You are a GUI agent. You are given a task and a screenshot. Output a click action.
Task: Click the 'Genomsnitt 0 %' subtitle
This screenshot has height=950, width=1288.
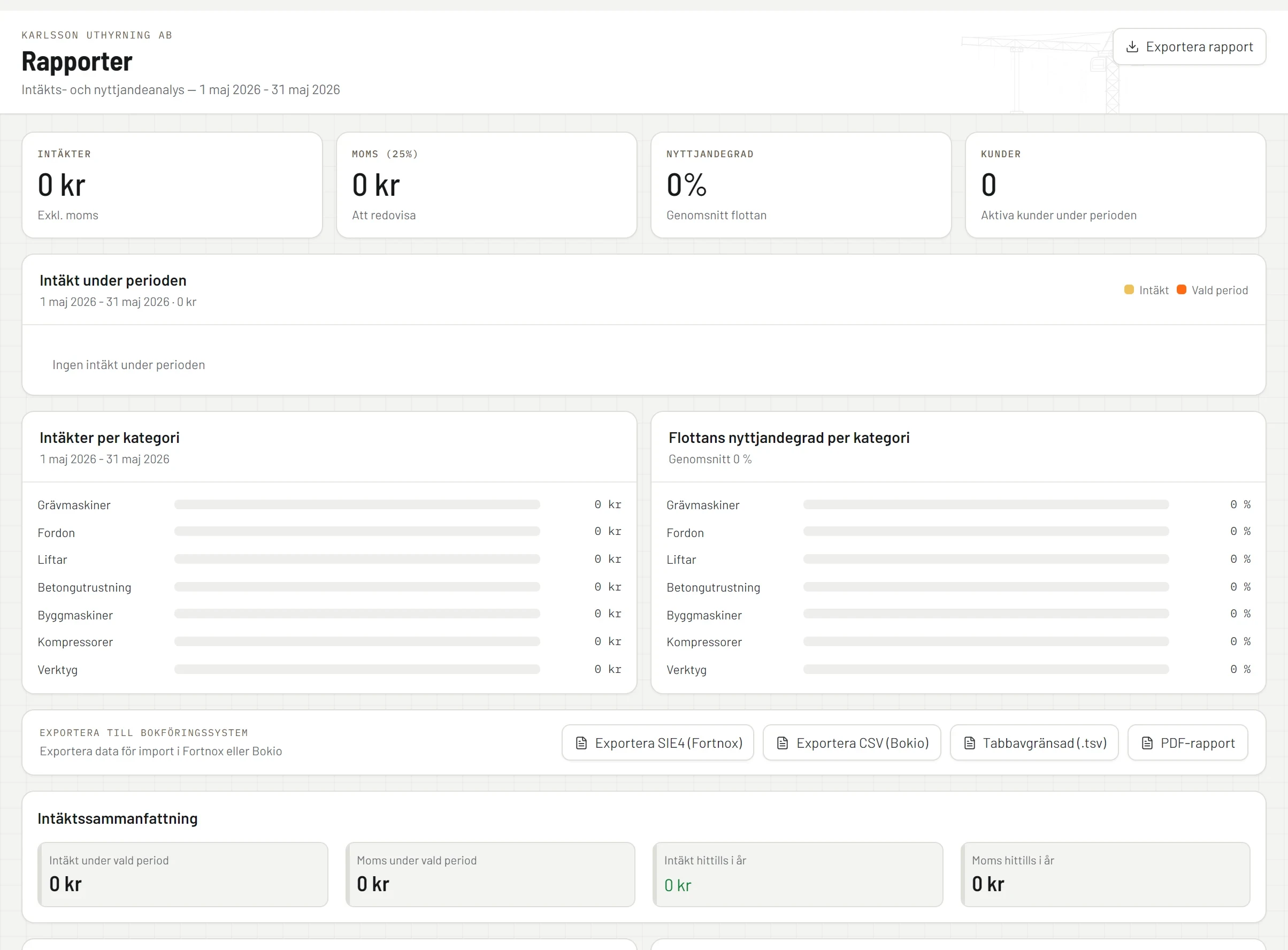coord(710,459)
